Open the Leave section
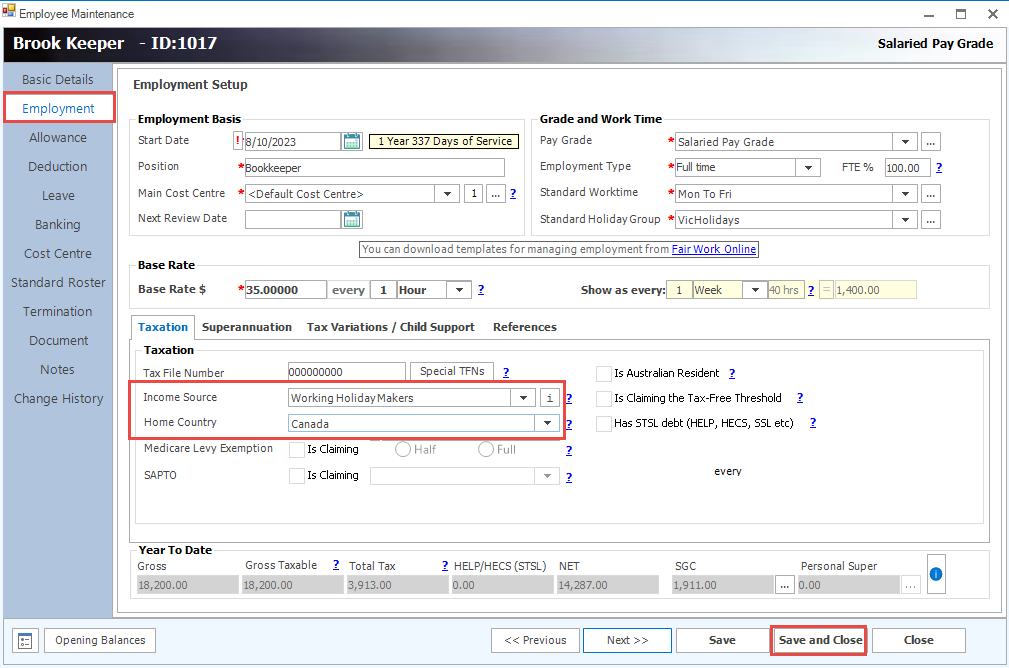This screenshot has width=1009, height=668. 58,196
